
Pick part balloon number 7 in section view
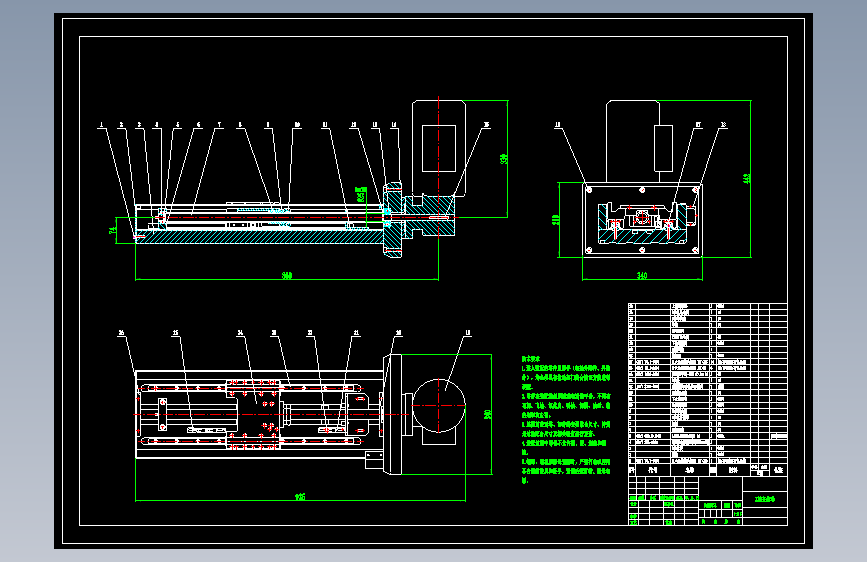click(x=219, y=125)
